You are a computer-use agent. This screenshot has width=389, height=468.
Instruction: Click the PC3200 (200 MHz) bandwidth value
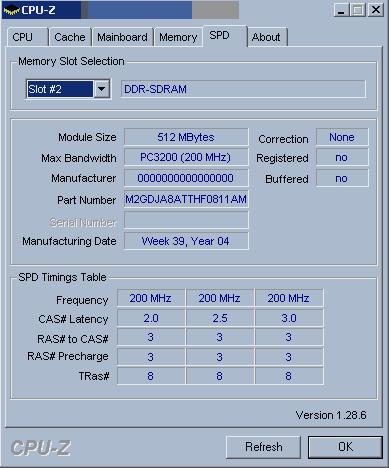pos(186,157)
